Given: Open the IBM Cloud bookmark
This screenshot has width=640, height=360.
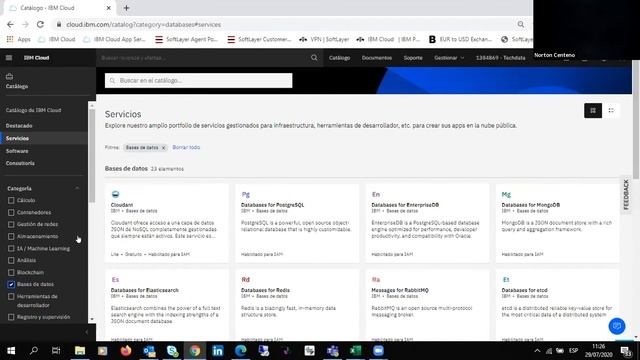Looking at the screenshot, I should point(57,40).
